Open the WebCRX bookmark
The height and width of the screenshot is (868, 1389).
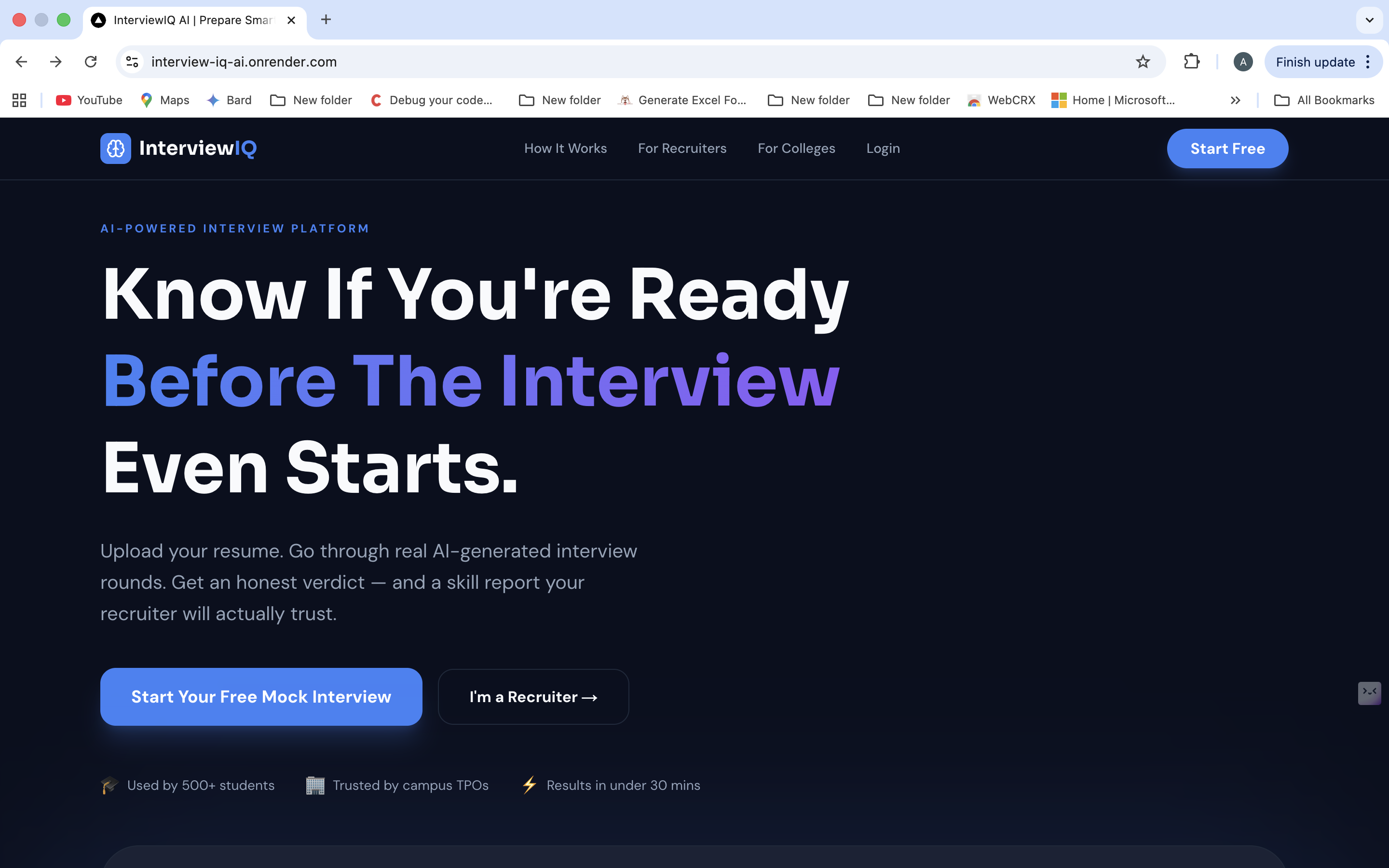[1000, 100]
